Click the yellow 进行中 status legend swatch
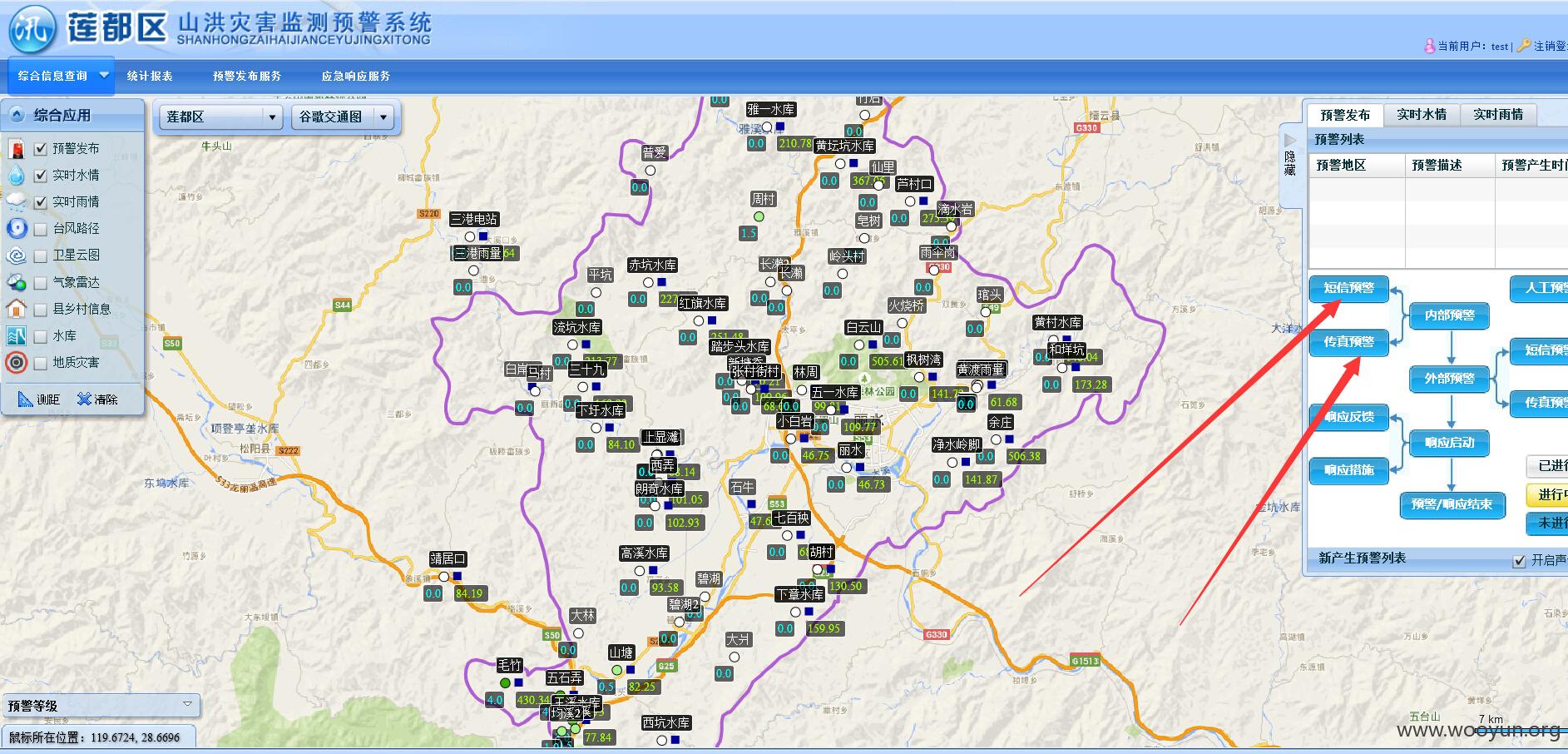 click(x=1547, y=494)
